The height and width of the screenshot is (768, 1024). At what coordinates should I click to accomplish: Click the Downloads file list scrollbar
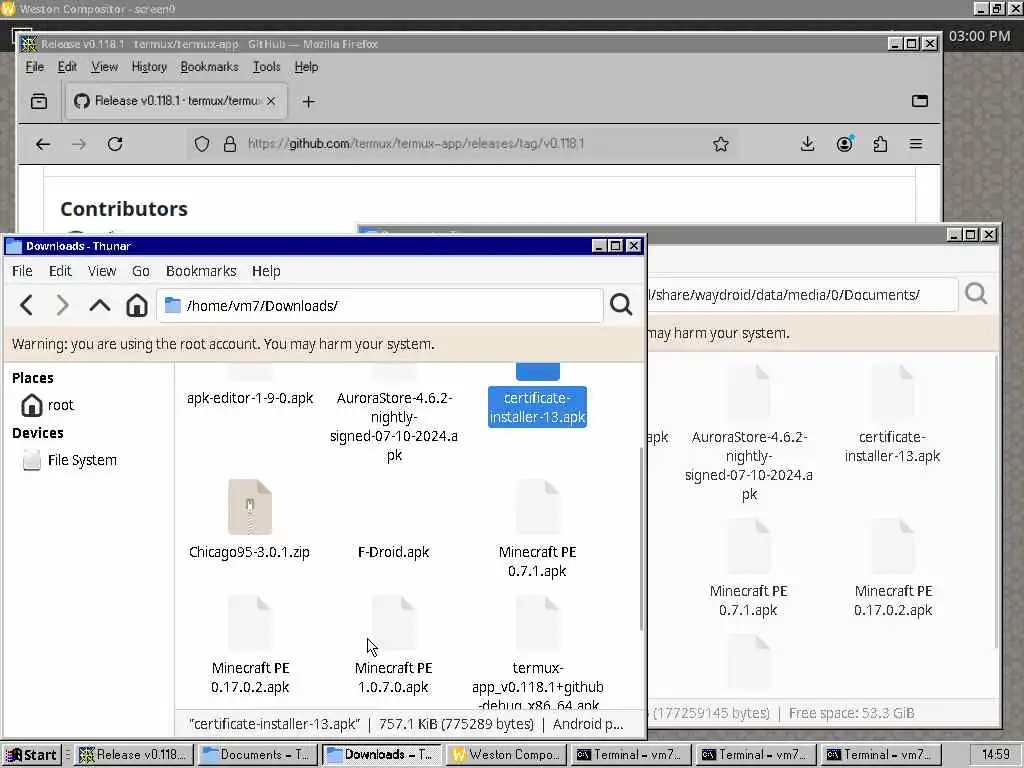641,537
